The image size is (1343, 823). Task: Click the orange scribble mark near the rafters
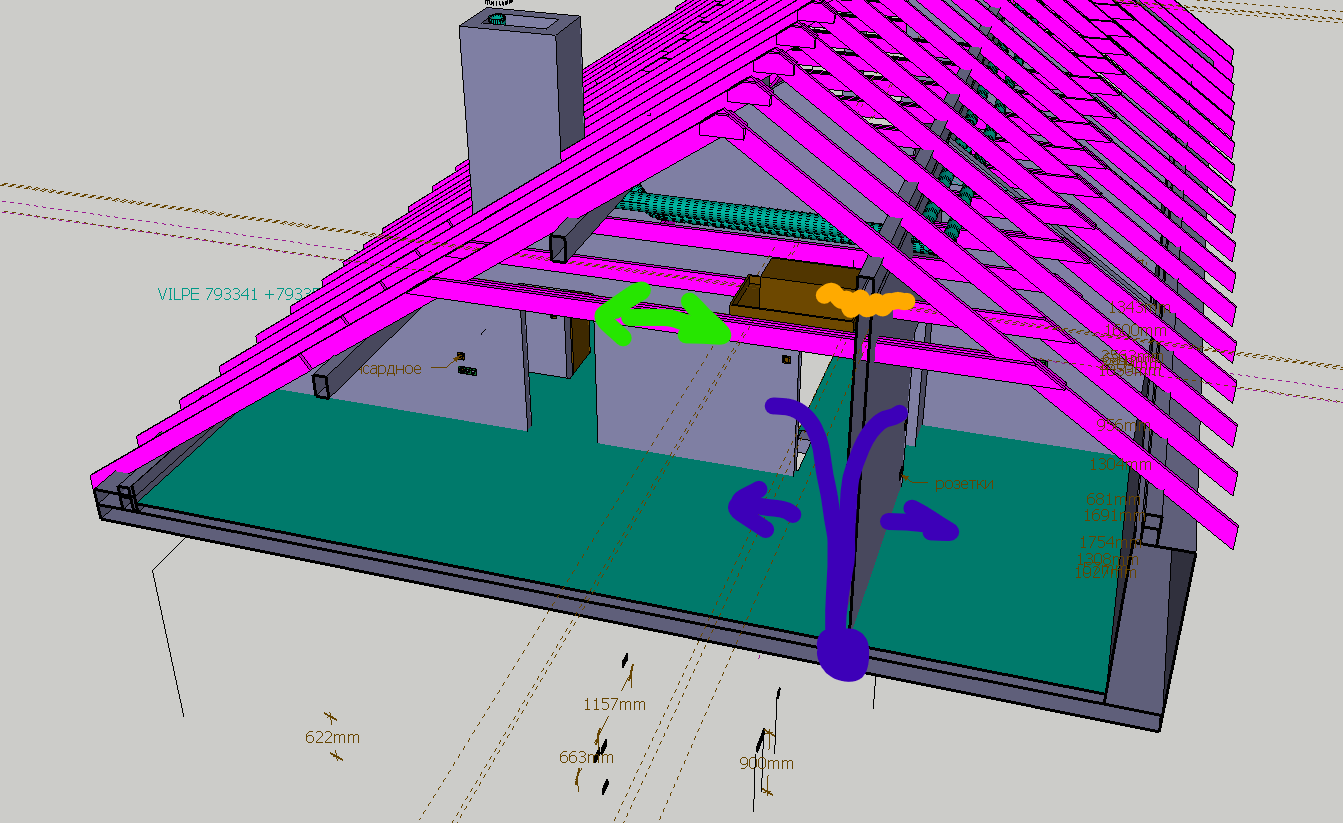coord(865,299)
